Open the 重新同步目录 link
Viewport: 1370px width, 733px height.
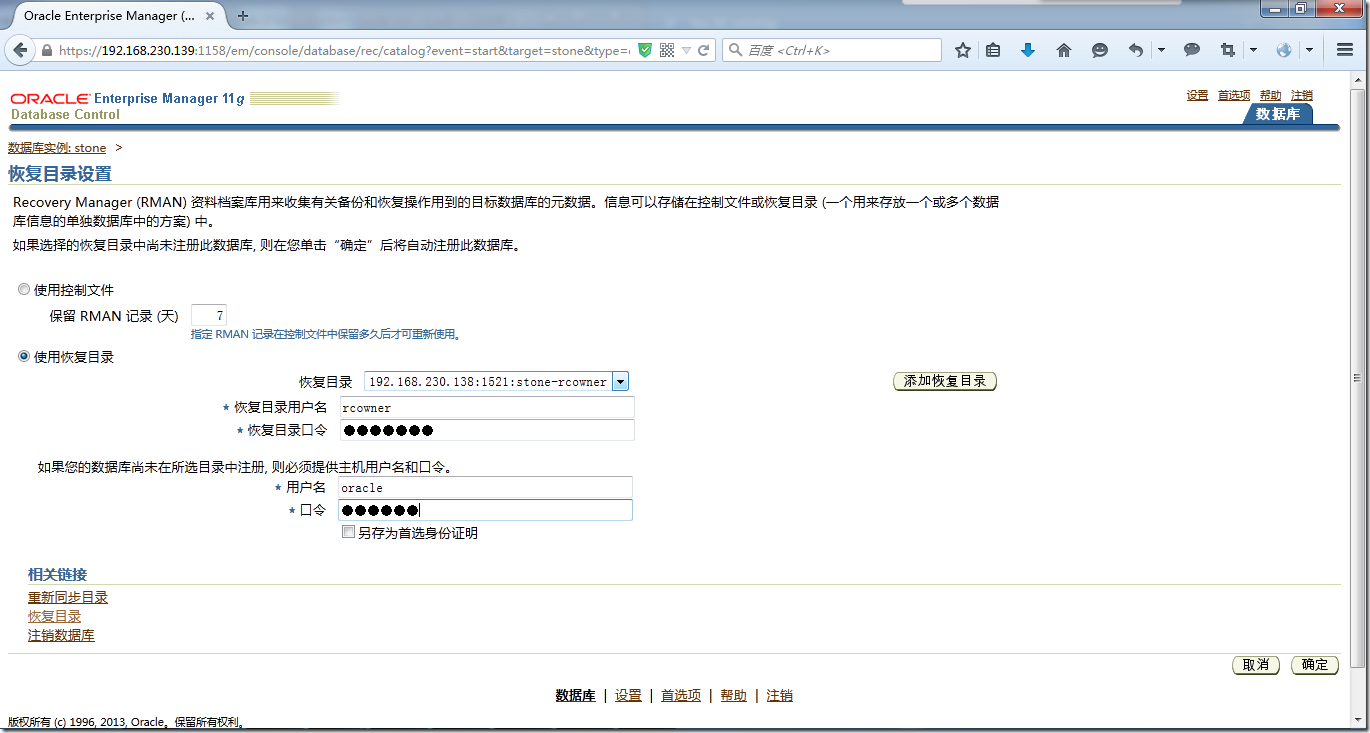tap(68, 598)
